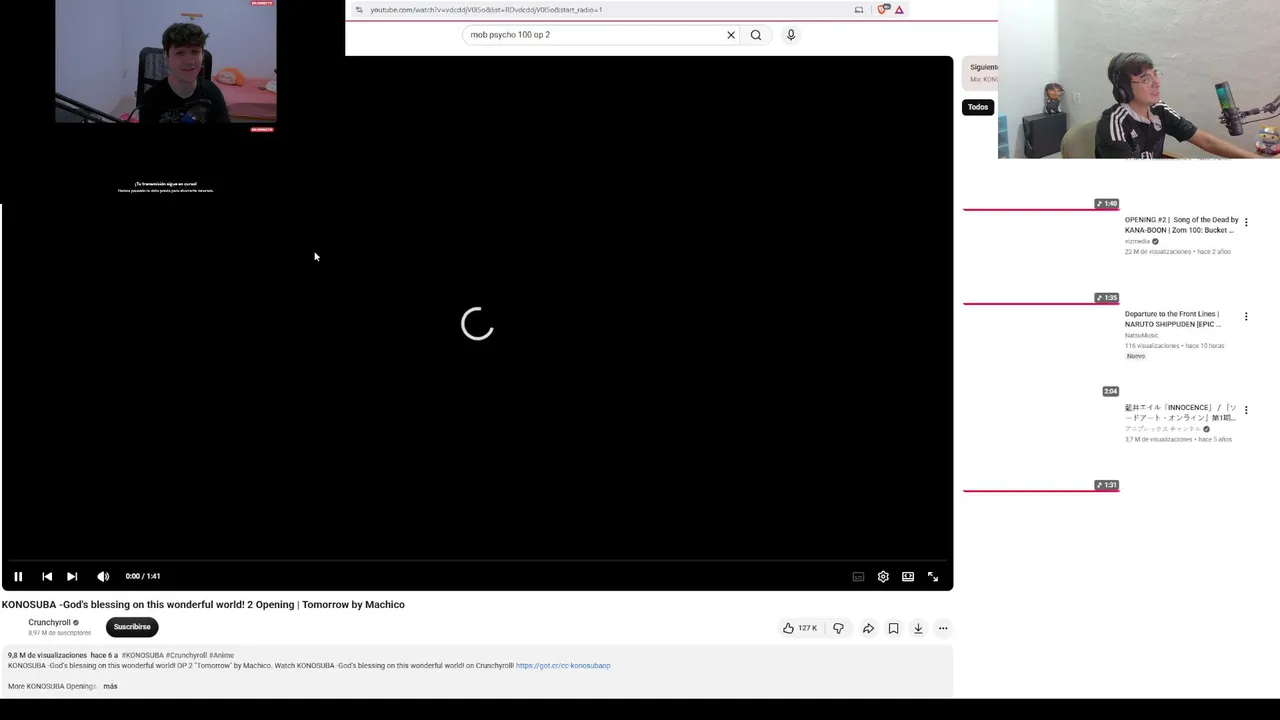
Task: Open the Crunchyroll channel name
Action: pyautogui.click(x=49, y=622)
